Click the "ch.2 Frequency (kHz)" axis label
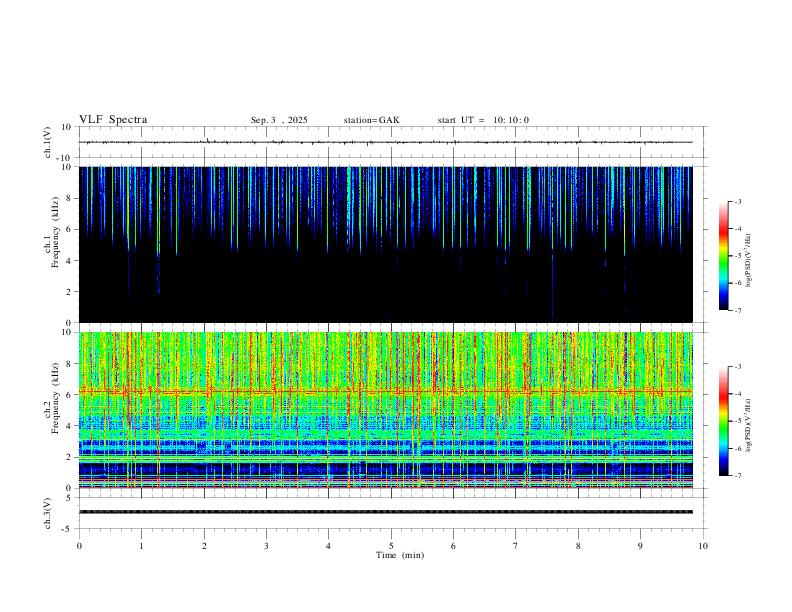The height and width of the screenshot is (612, 792). click(51, 398)
